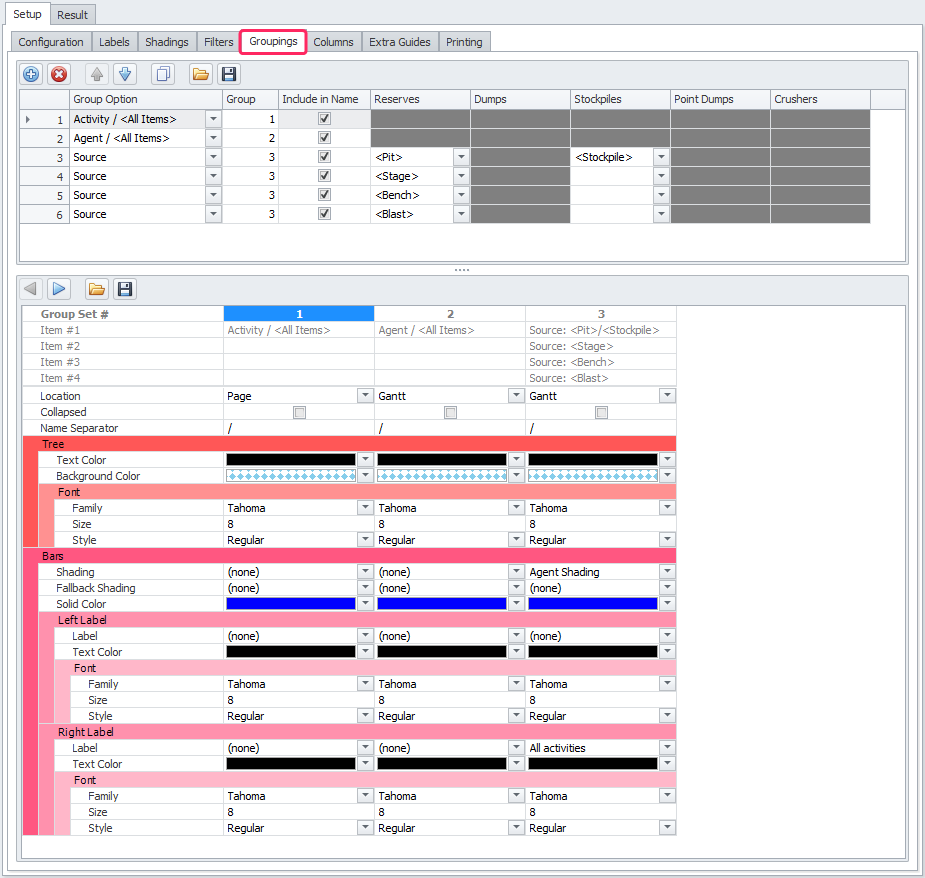Click the Group Option column header
The image size is (925, 878).
[145, 99]
